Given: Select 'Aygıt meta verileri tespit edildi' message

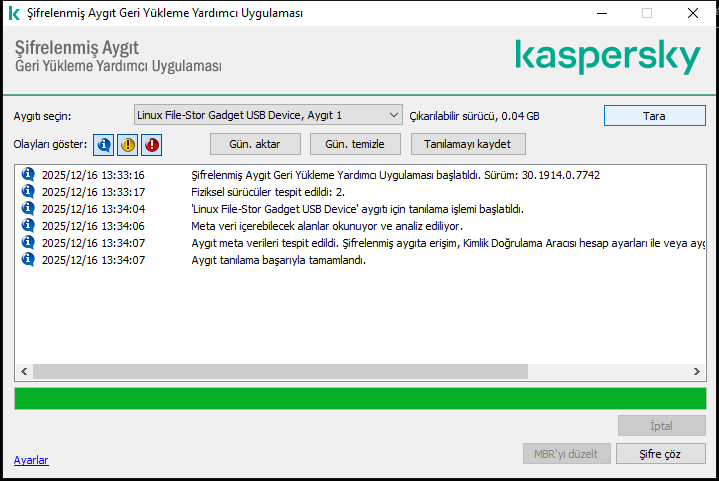Looking at the screenshot, I should pos(448,243).
